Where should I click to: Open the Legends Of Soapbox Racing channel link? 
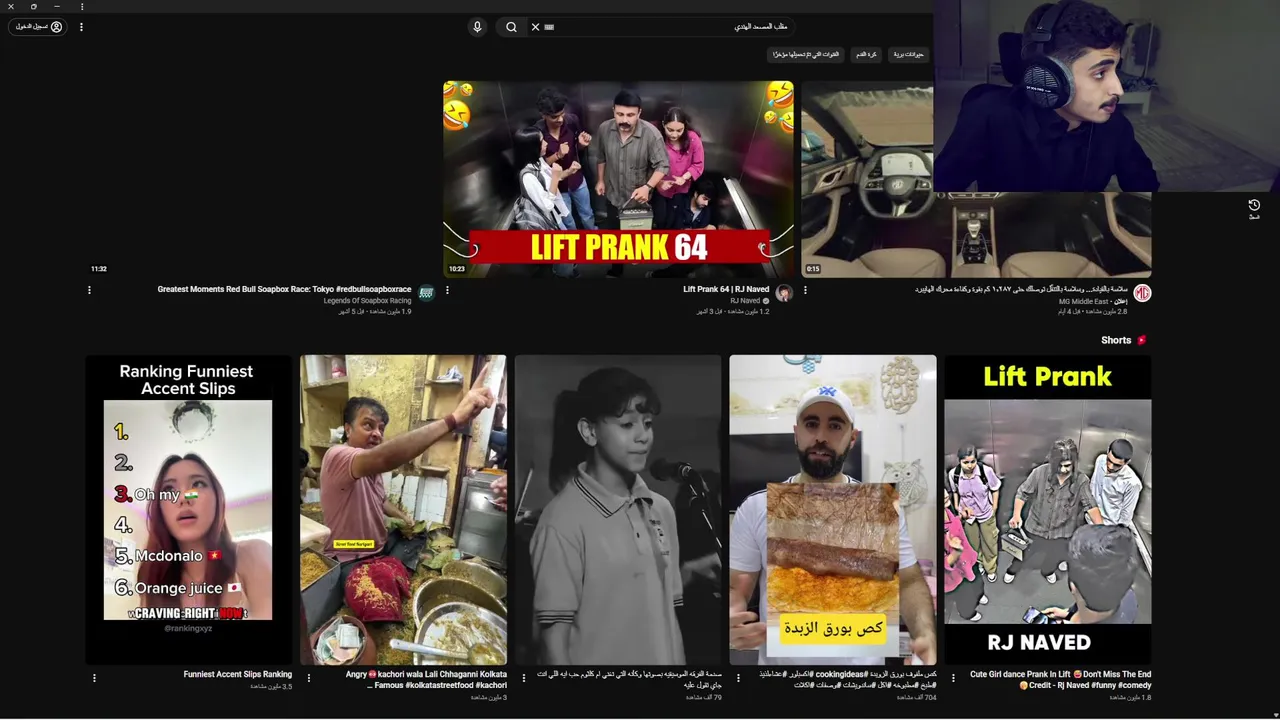pos(367,301)
